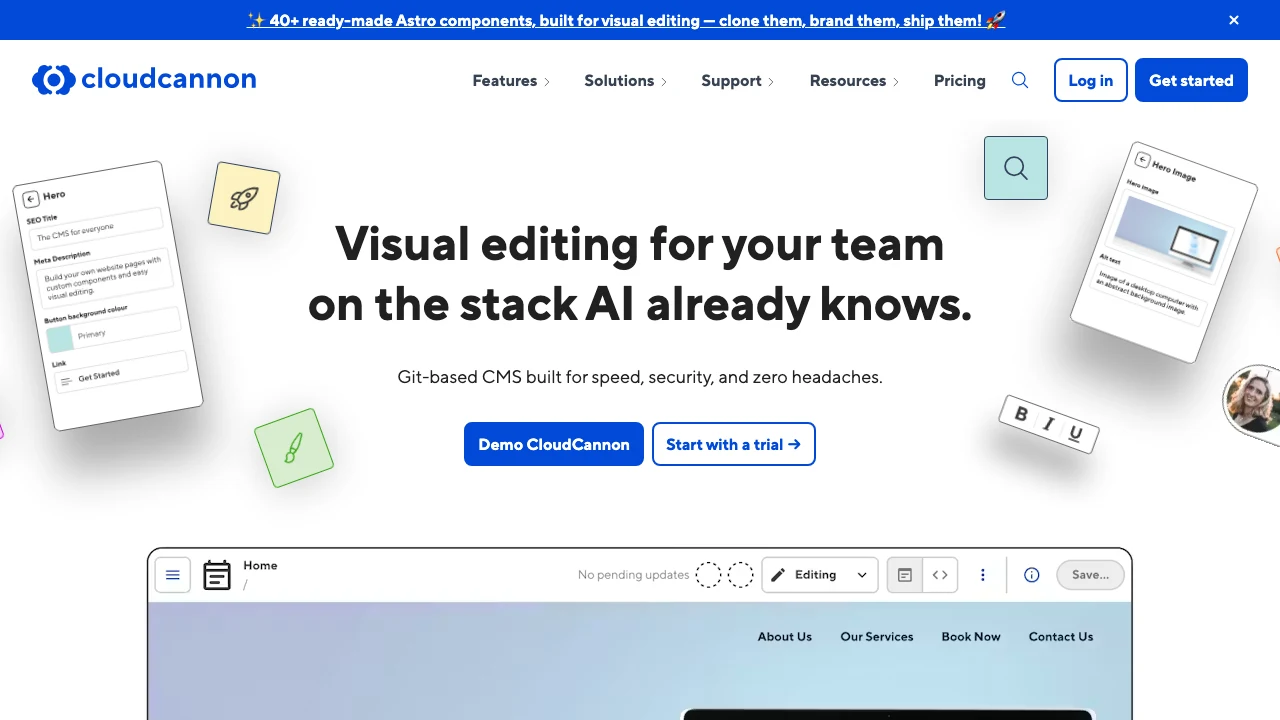The width and height of the screenshot is (1280, 720).
Task: Click the Home page title in the editor
Action: (260, 566)
